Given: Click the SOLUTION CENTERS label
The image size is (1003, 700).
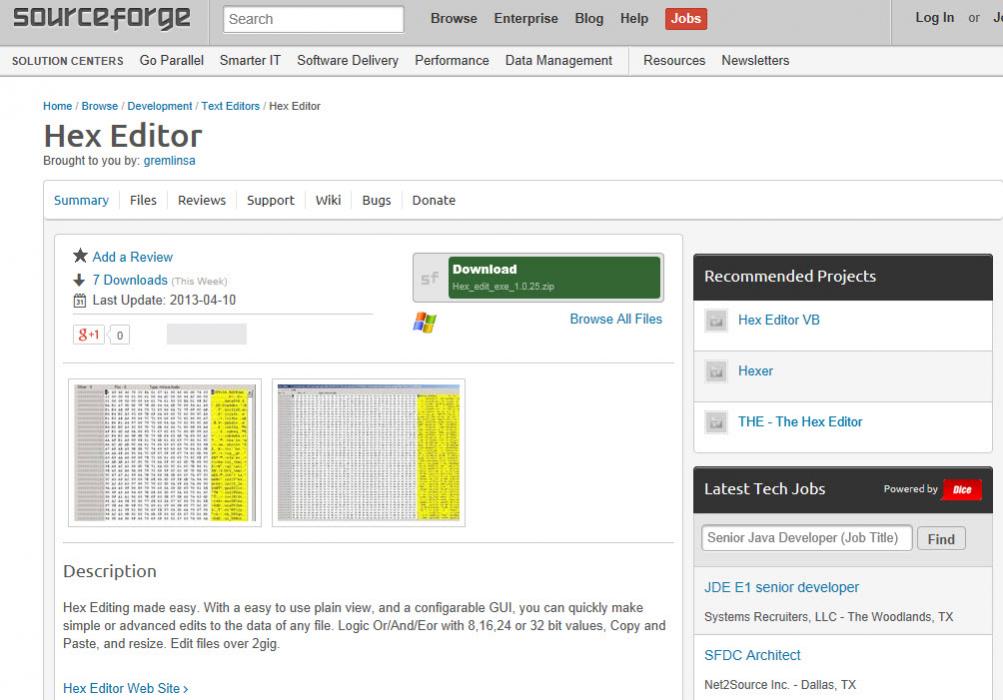Looking at the screenshot, I should click(x=68, y=61).
